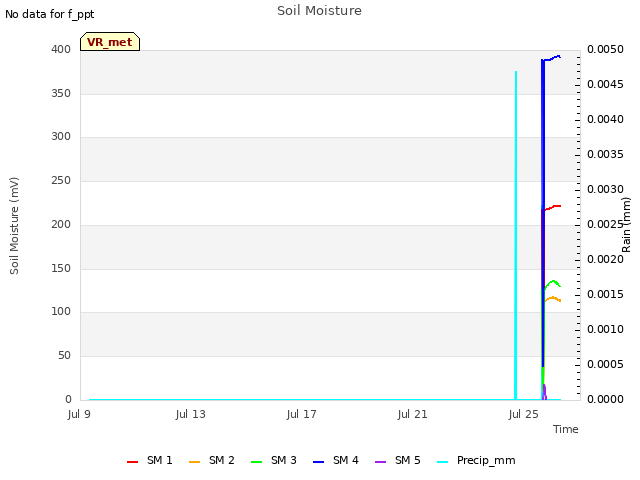Image resolution: width=640 pixels, height=480 pixels.
Task: Click the 0.0030 rain axis value
Action: coord(605,190)
